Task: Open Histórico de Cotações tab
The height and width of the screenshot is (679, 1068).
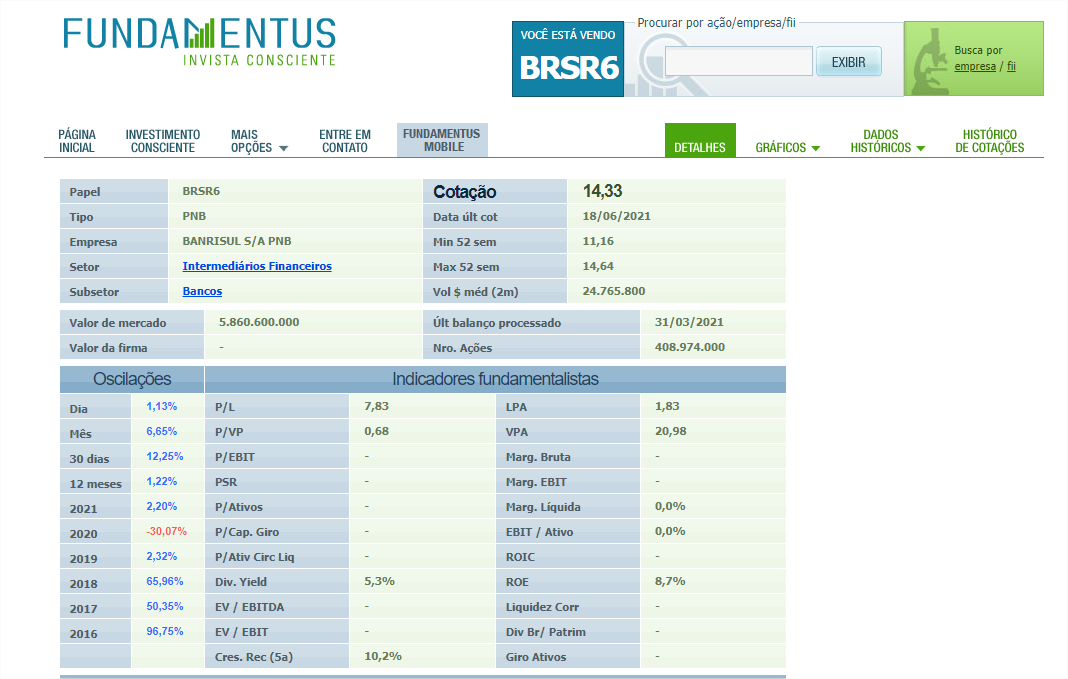Action: tap(989, 141)
